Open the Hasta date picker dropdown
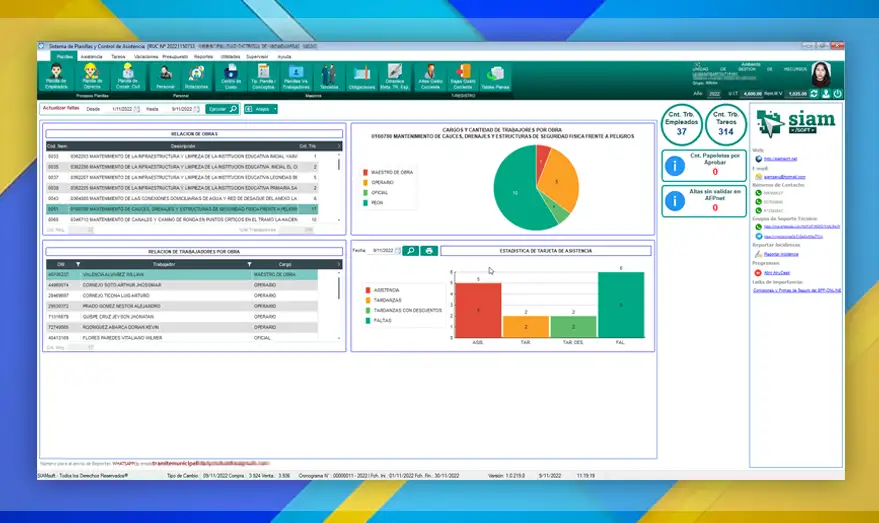The image size is (879, 523). [196, 109]
